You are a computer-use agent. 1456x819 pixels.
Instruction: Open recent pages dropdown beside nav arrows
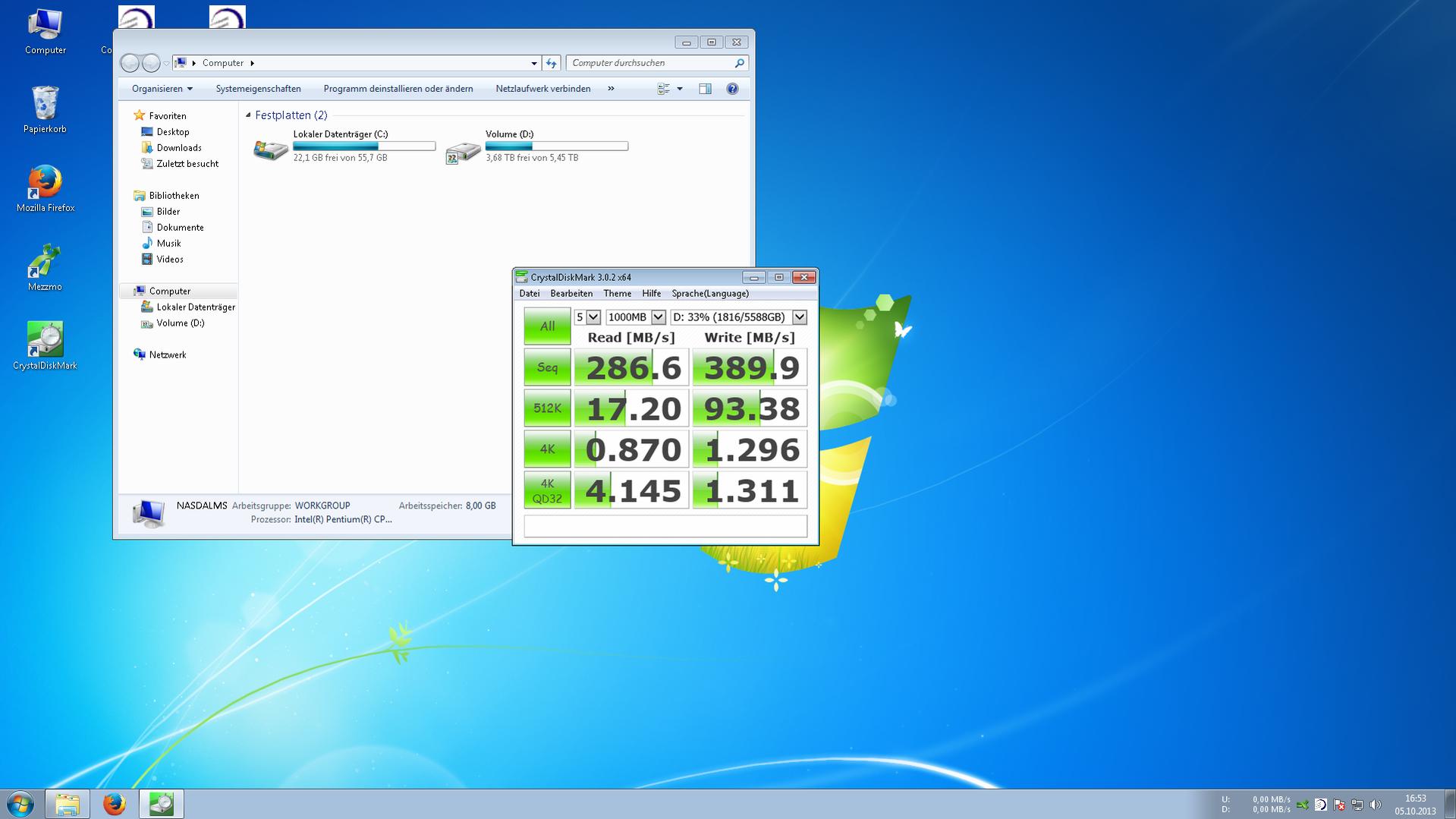click(x=166, y=64)
